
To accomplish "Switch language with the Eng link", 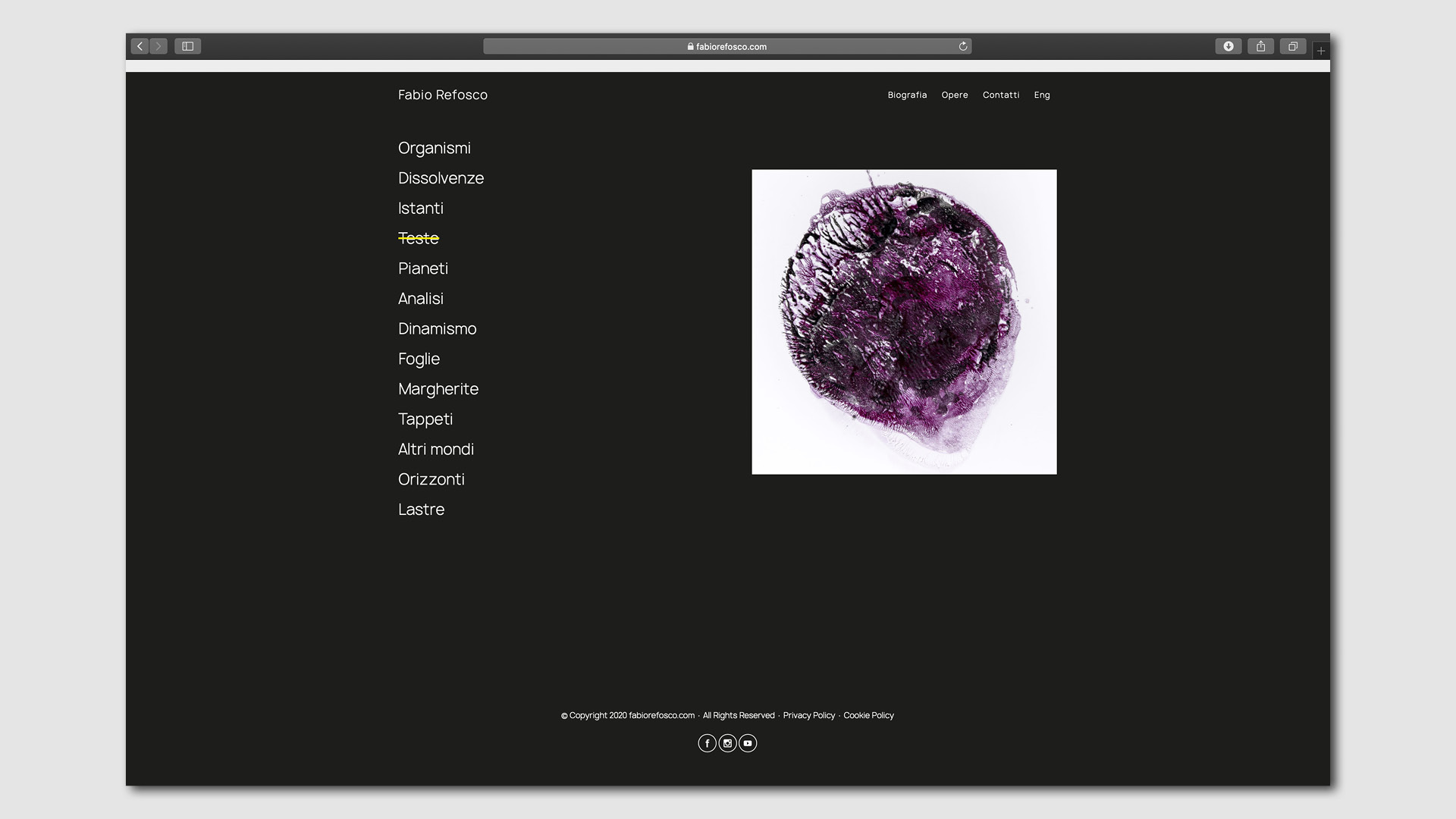I will click(1042, 95).
